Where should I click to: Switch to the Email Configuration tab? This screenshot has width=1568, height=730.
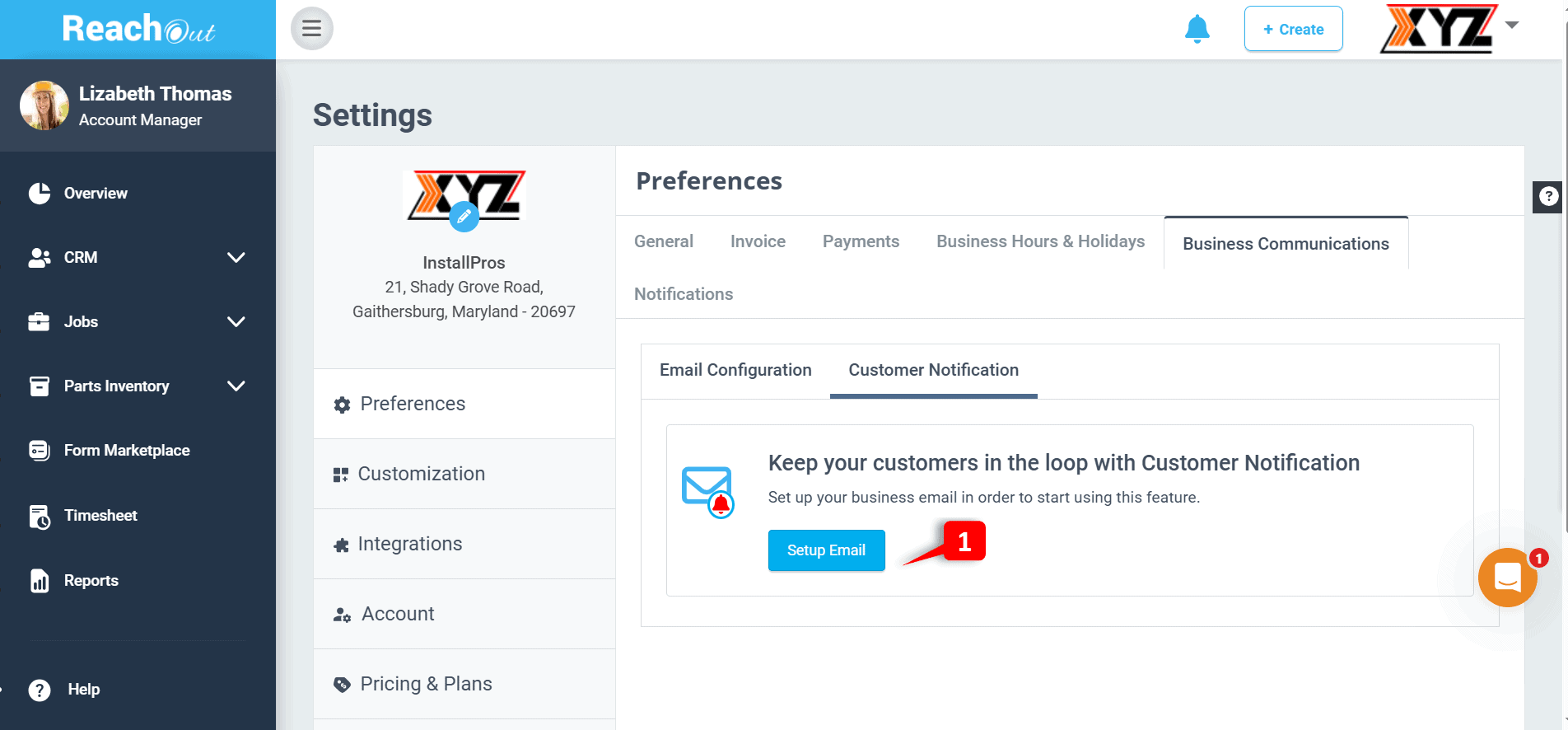tap(735, 370)
